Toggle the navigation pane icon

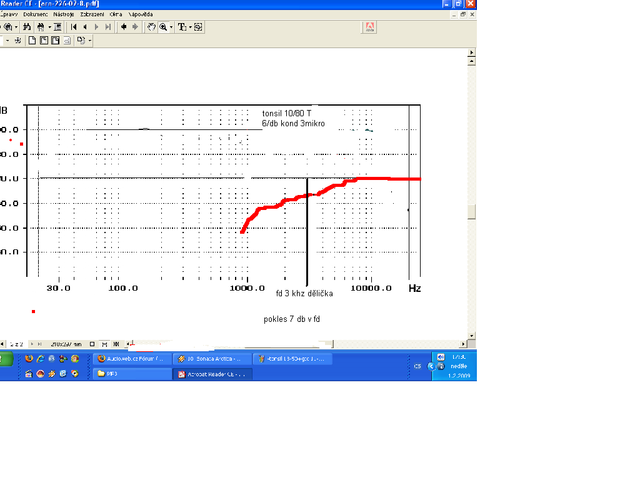58,27
